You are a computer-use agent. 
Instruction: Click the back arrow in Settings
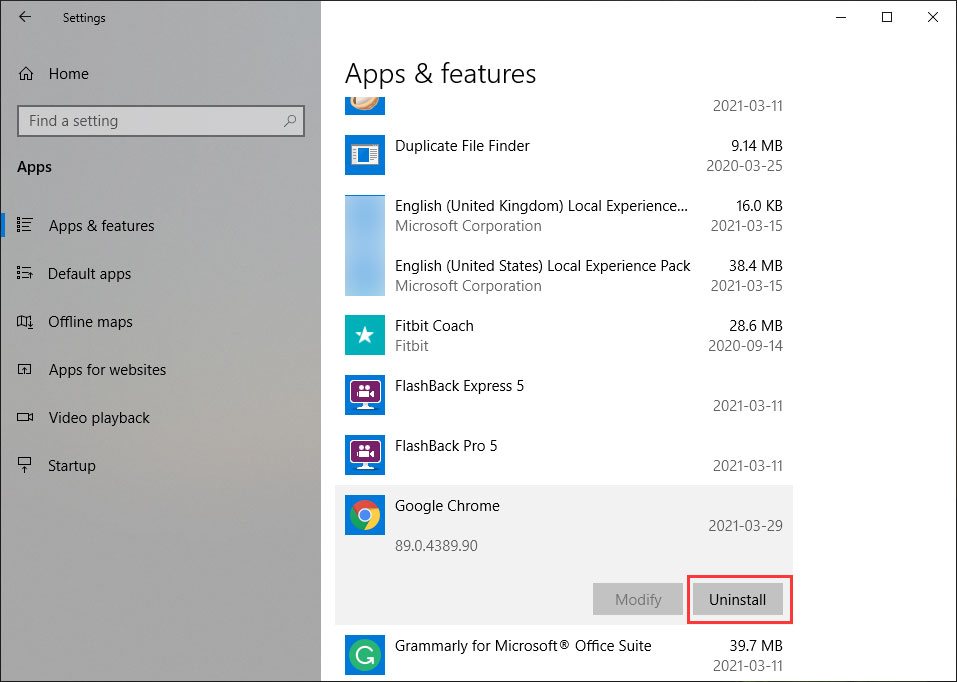click(x=25, y=17)
